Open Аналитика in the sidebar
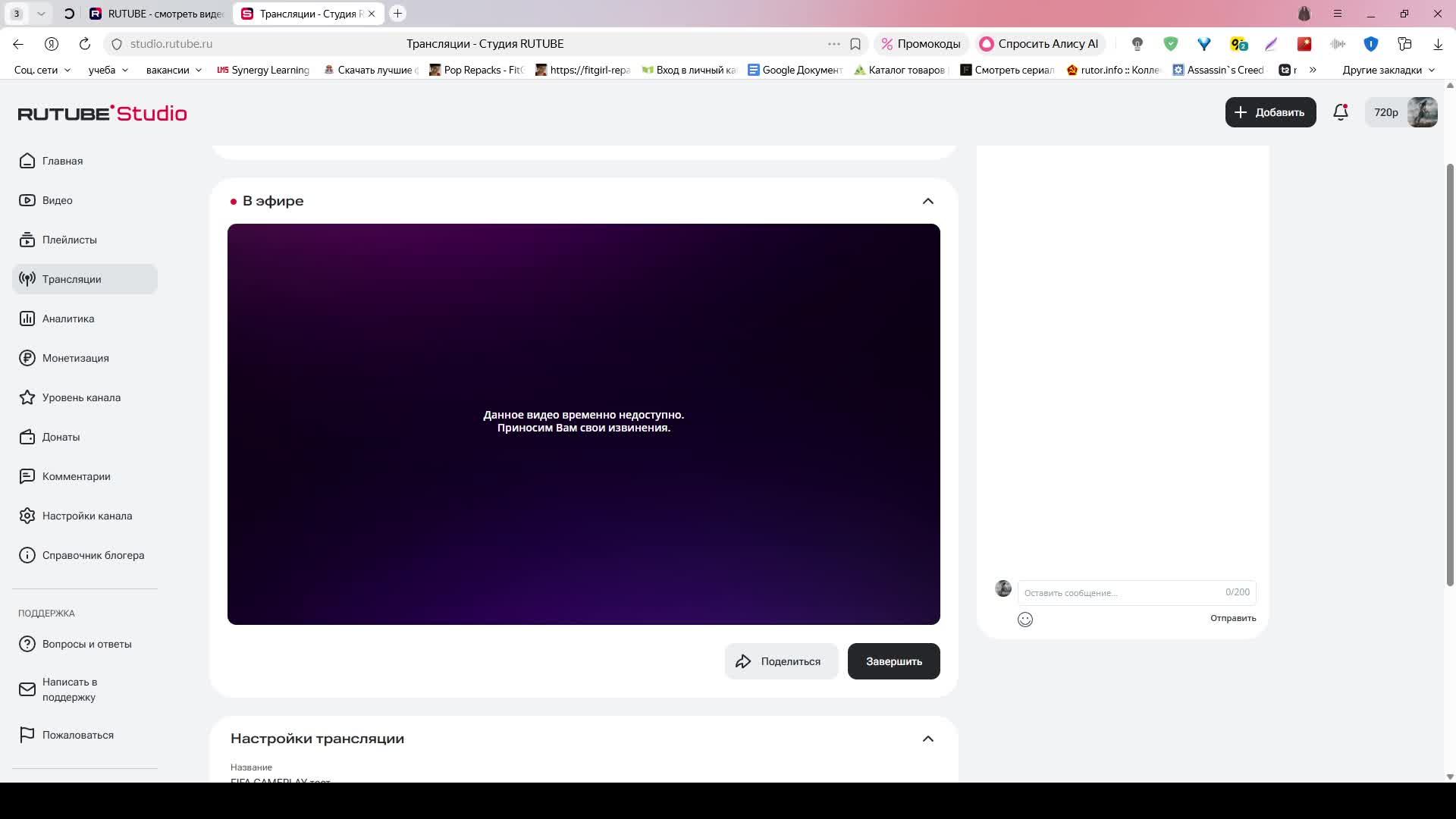 coord(68,318)
